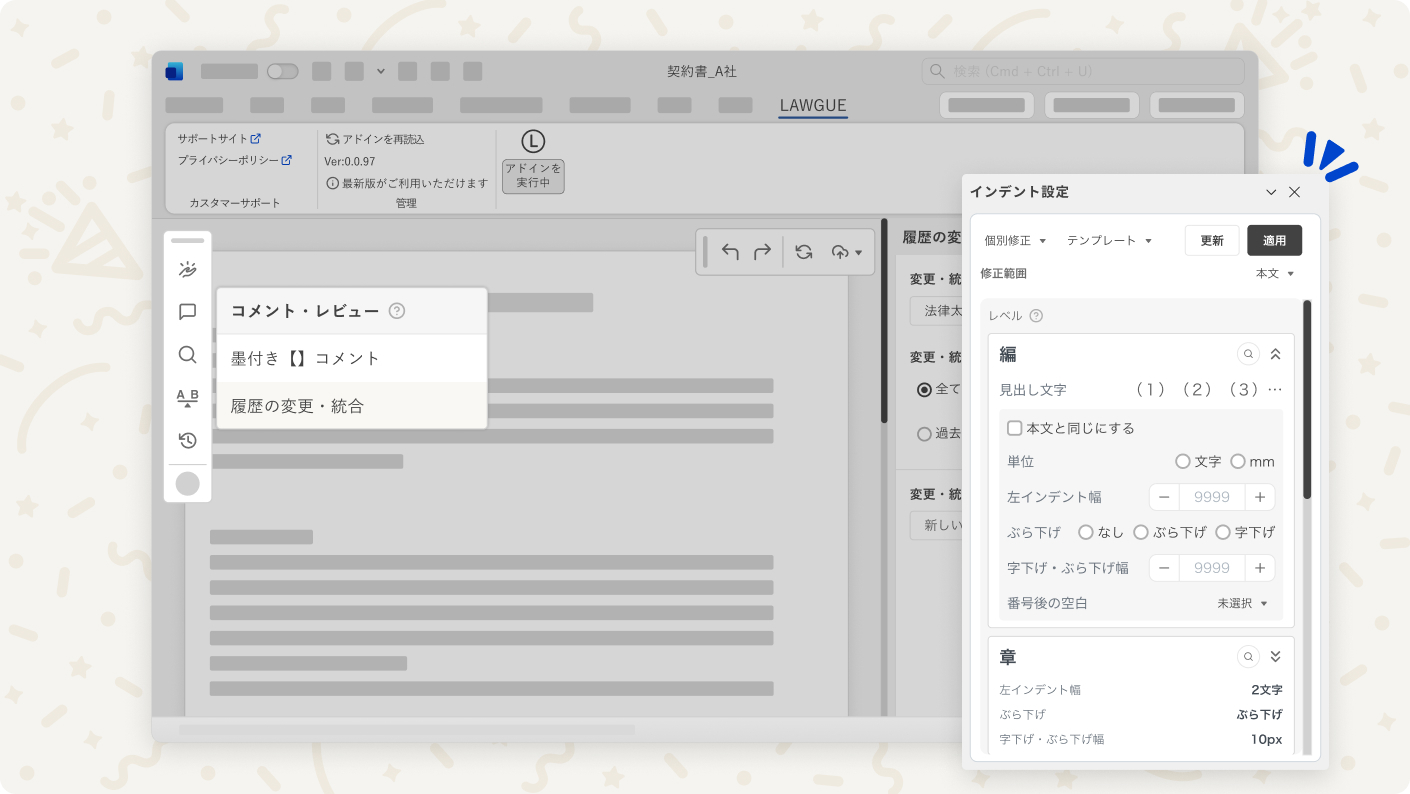Open the 個別修正 dropdown
Viewport: 1410px width, 794px height.
pyautogui.click(x=1014, y=241)
